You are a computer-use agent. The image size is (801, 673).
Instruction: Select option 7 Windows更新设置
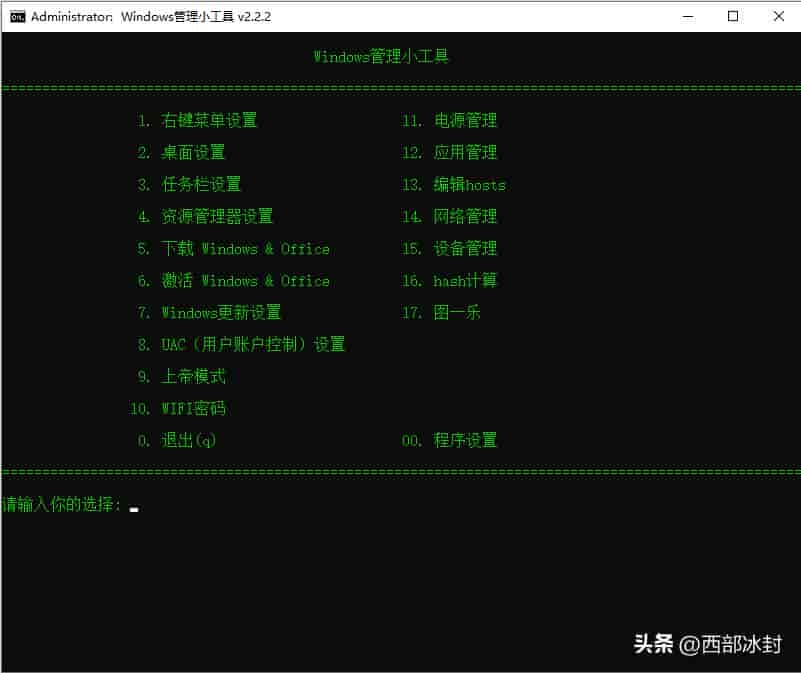click(209, 312)
